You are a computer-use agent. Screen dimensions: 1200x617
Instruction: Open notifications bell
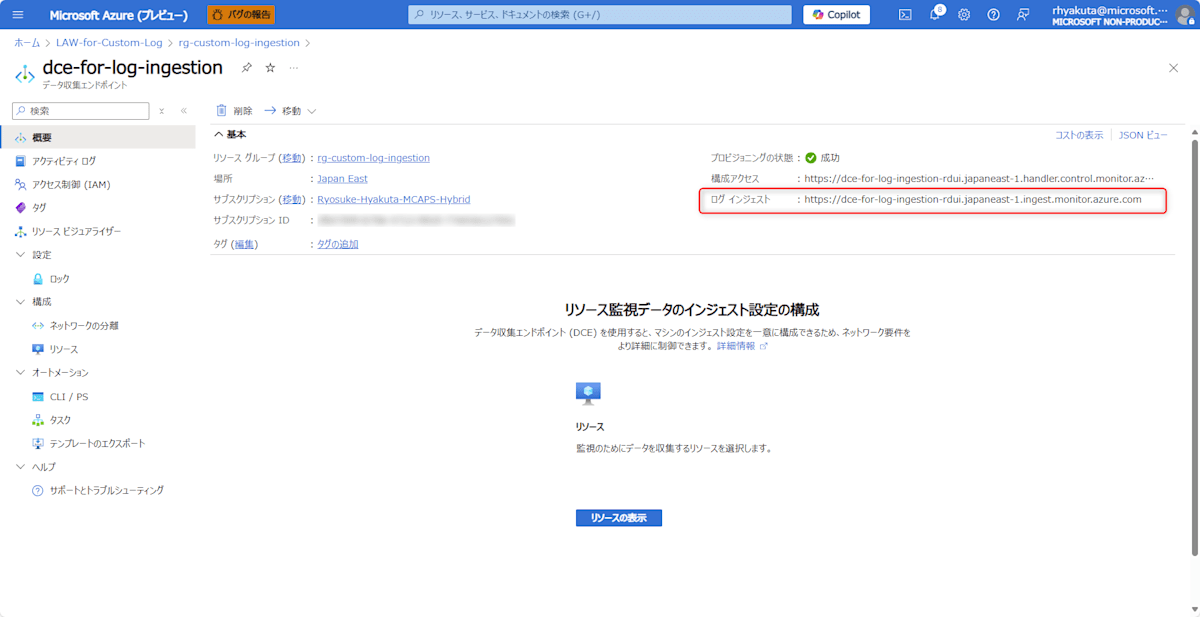[935, 15]
